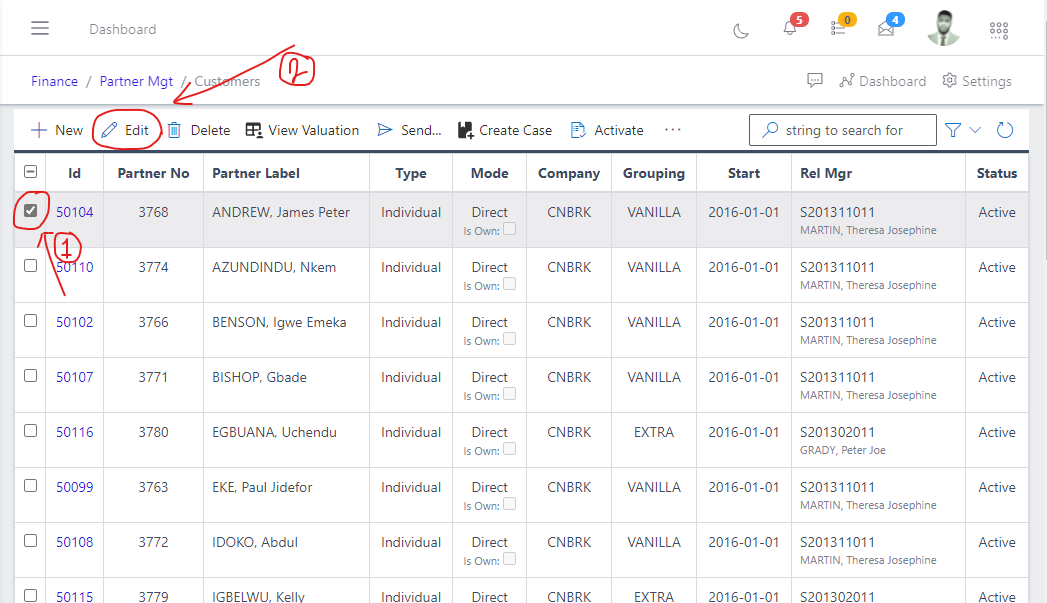Open the Partner Mgt breadcrumb menu item
The height and width of the screenshot is (603, 1047).
pyautogui.click(x=136, y=80)
